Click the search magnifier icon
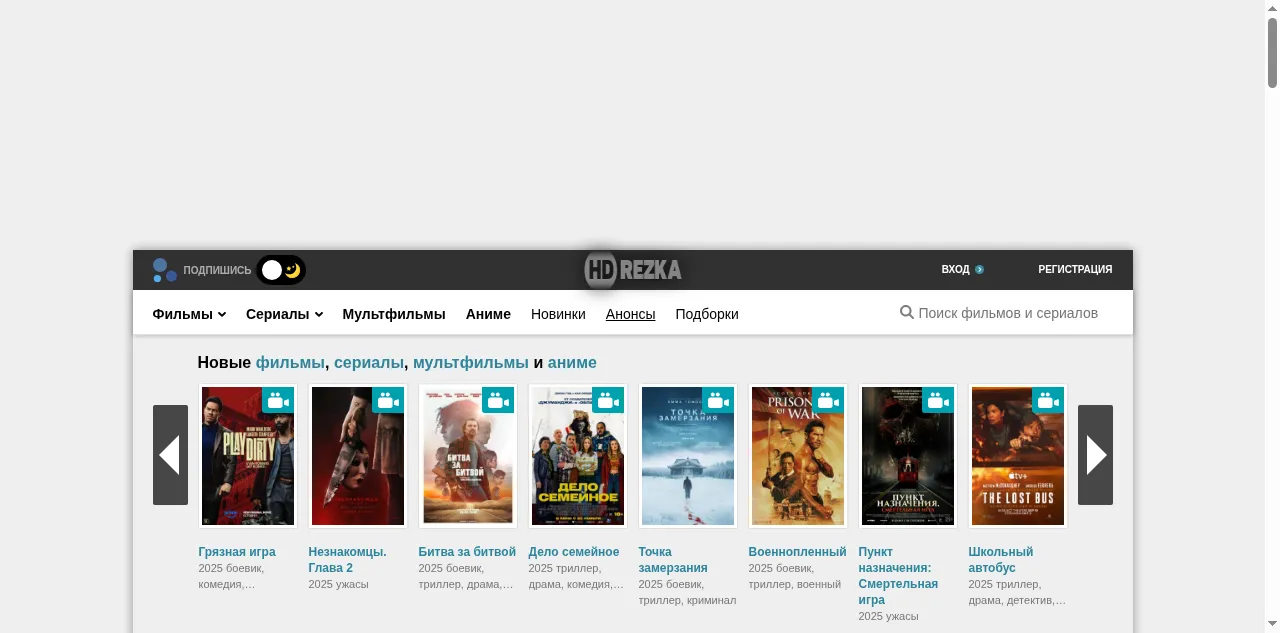The height and width of the screenshot is (633, 1280). pyautogui.click(x=906, y=313)
